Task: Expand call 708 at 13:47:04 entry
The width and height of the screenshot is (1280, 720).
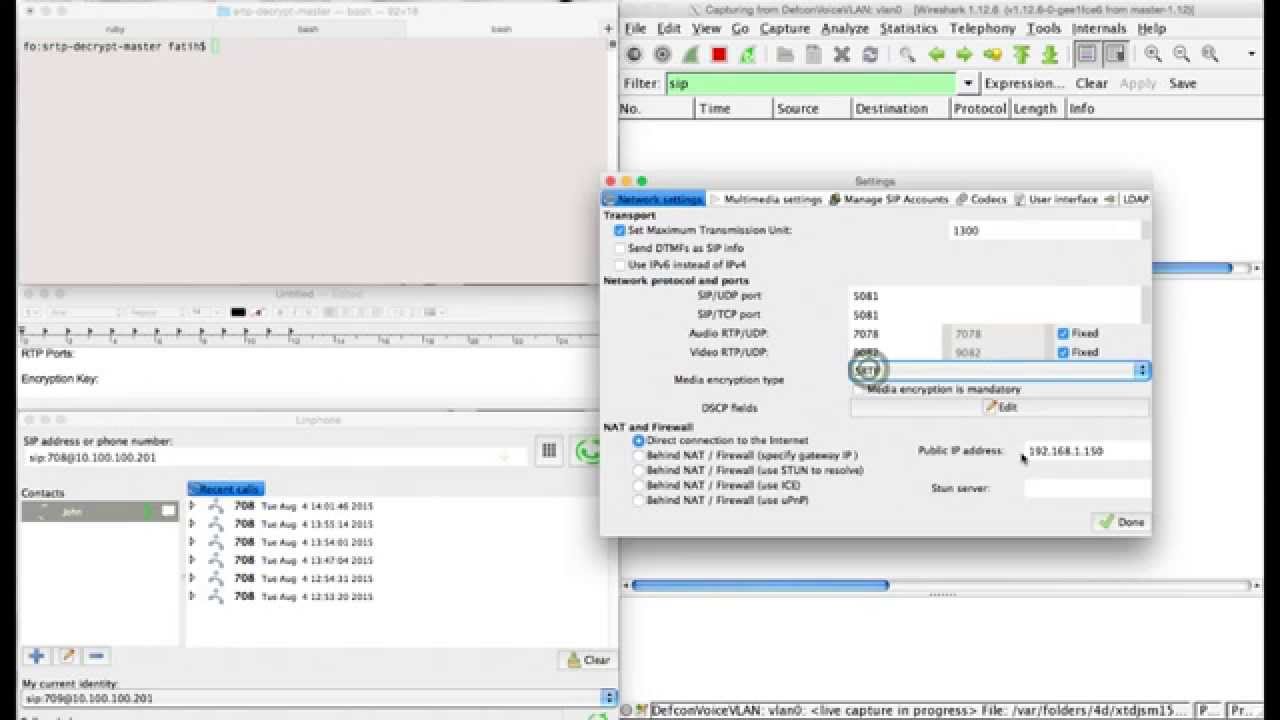Action: (192, 560)
